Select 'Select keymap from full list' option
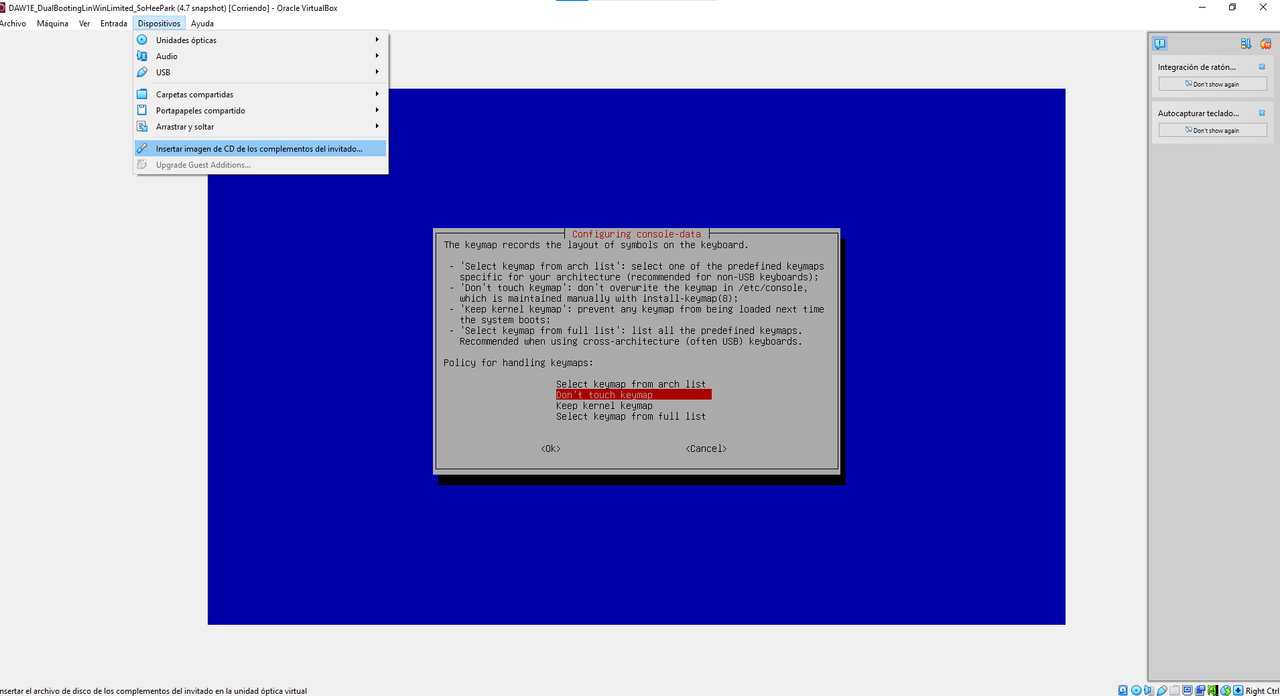The image size is (1280, 696). tap(631, 416)
